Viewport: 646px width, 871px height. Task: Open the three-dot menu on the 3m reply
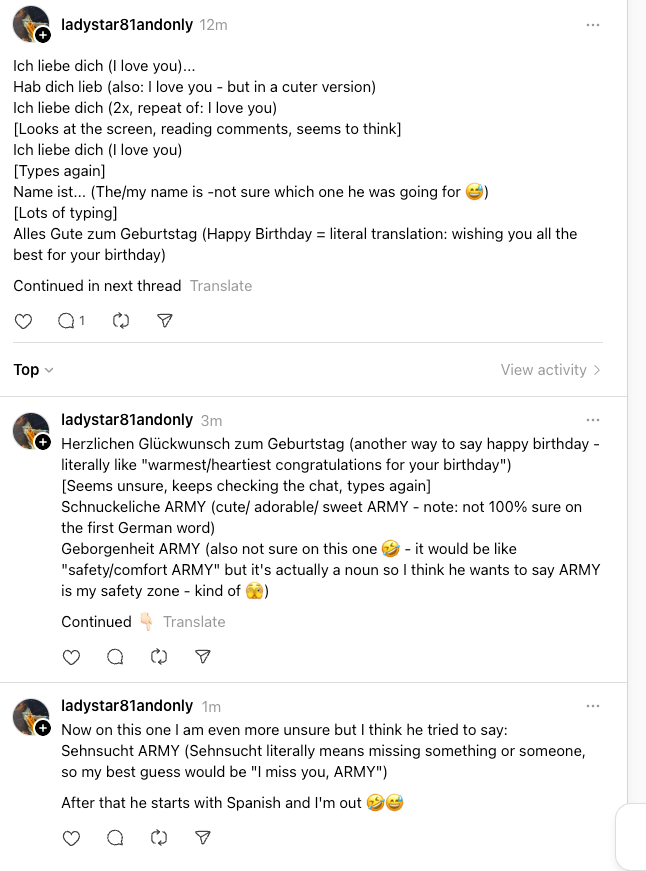pos(593,421)
